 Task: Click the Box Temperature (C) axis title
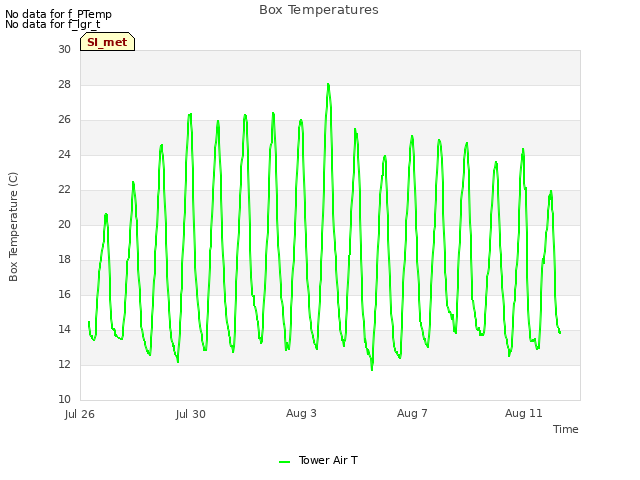[x=13, y=227]
